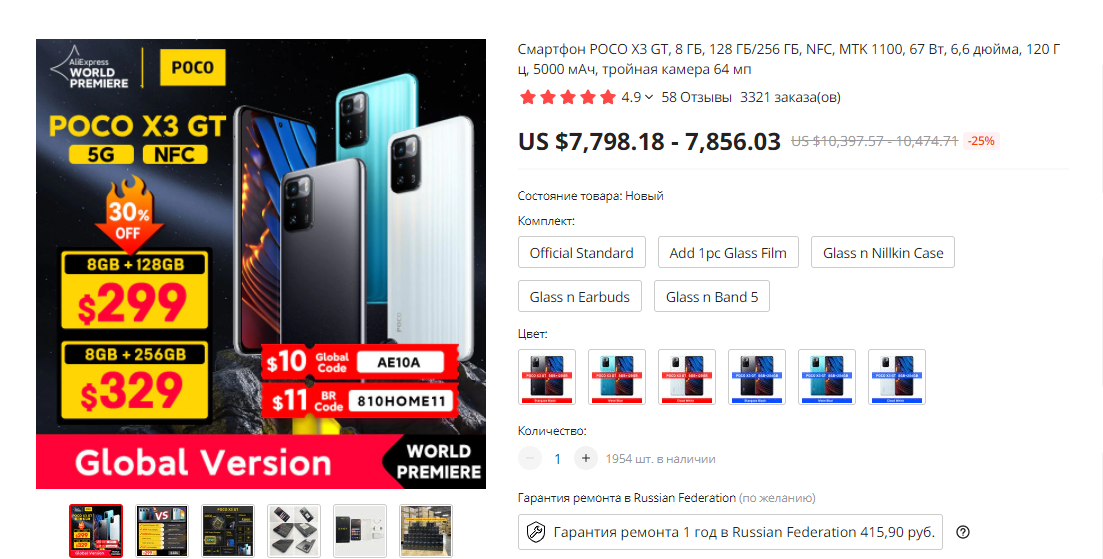Click the main POCO X3 GT product image
This screenshot has width=1103, height=559.
click(261, 264)
